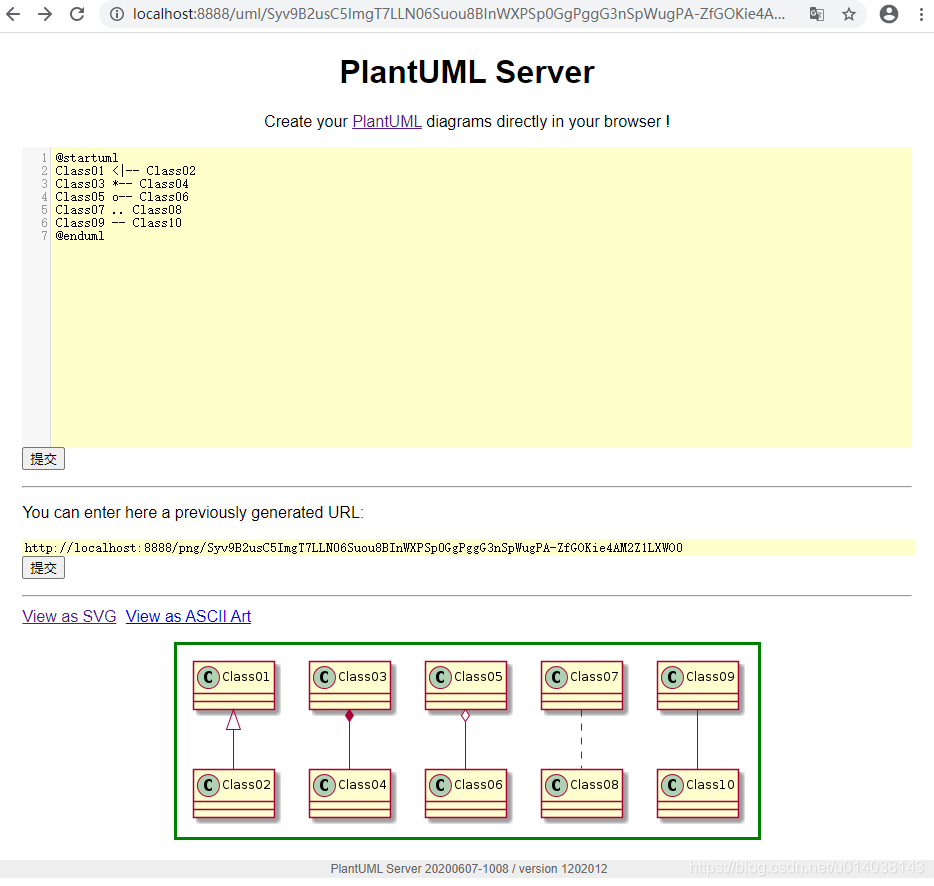Screen dimensions: 934x886
Task: Click the @enduml line in the editor
Action: (x=80, y=236)
